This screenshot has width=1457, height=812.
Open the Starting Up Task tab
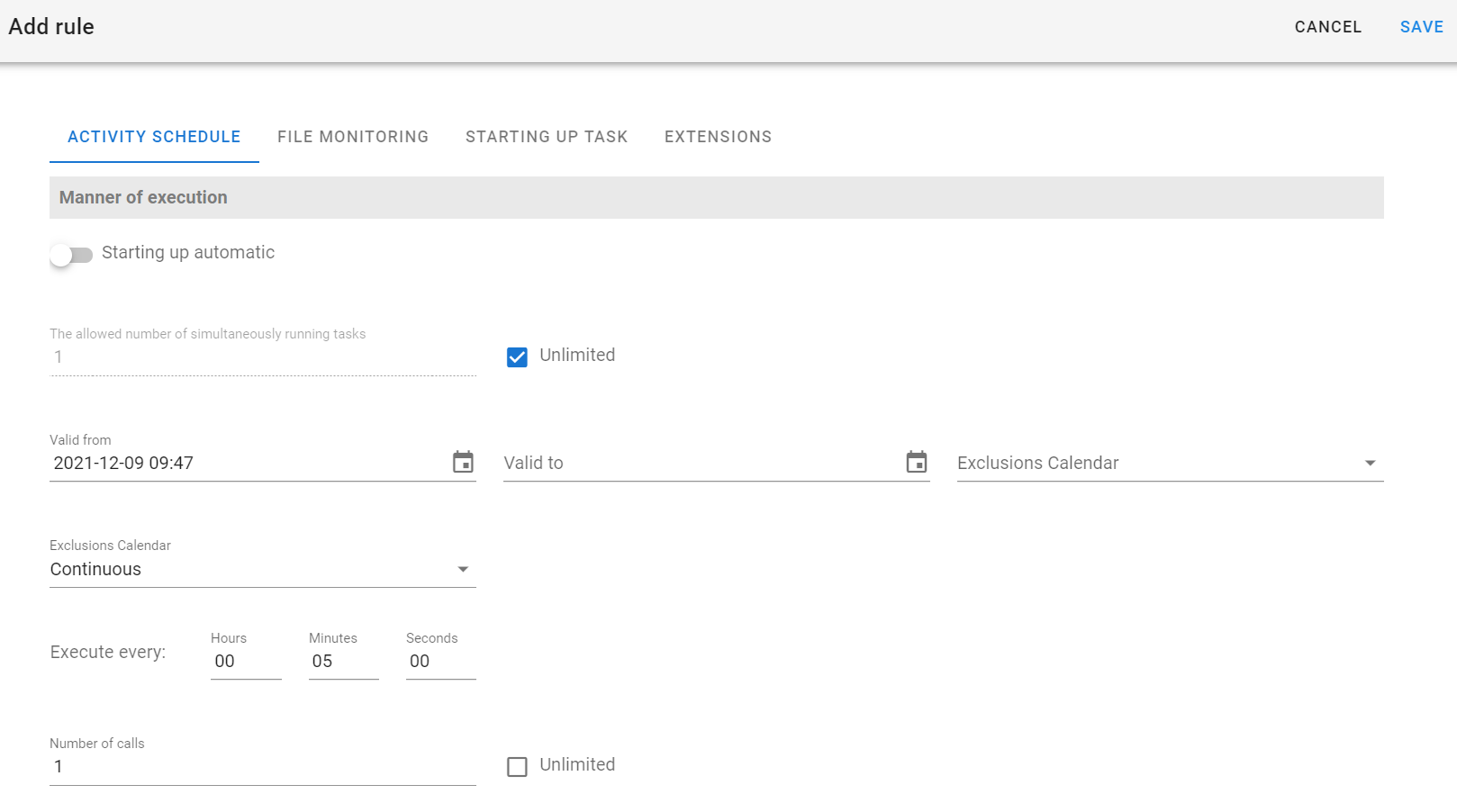(547, 137)
